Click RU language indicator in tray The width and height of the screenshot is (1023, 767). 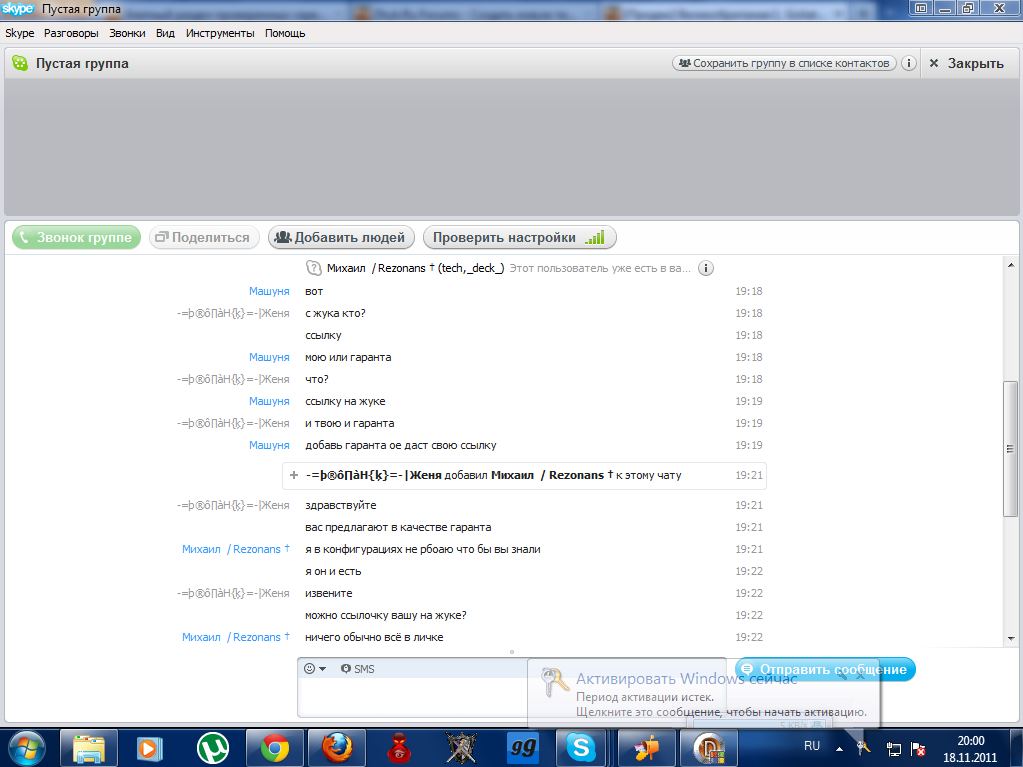pyautogui.click(x=812, y=745)
